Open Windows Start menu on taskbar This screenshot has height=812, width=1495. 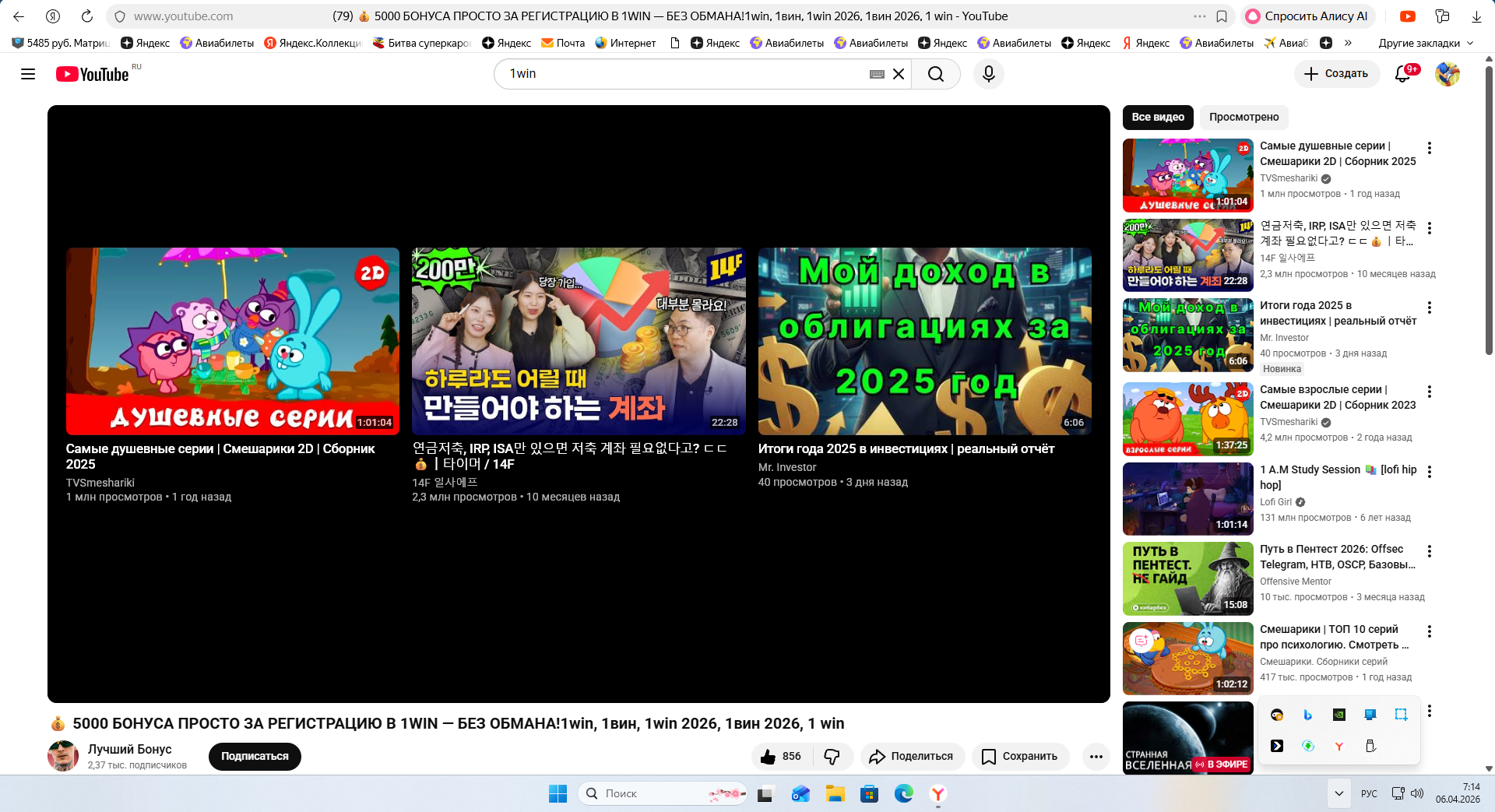[558, 793]
